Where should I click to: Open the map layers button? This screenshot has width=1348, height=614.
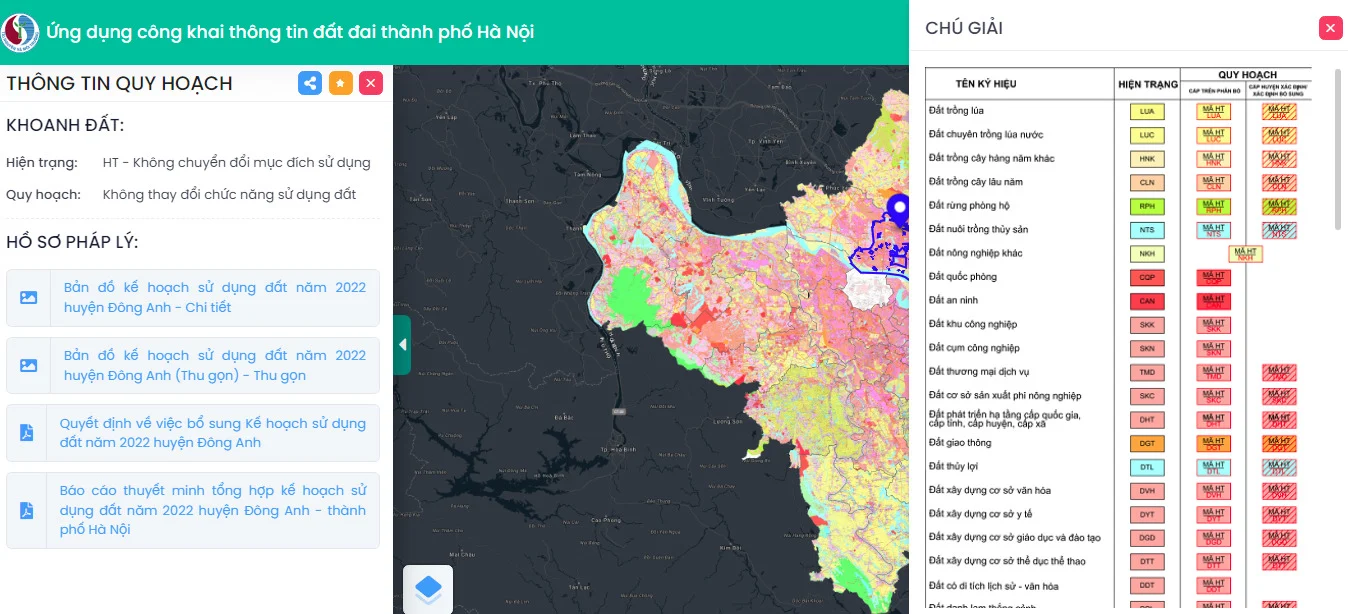point(428,588)
